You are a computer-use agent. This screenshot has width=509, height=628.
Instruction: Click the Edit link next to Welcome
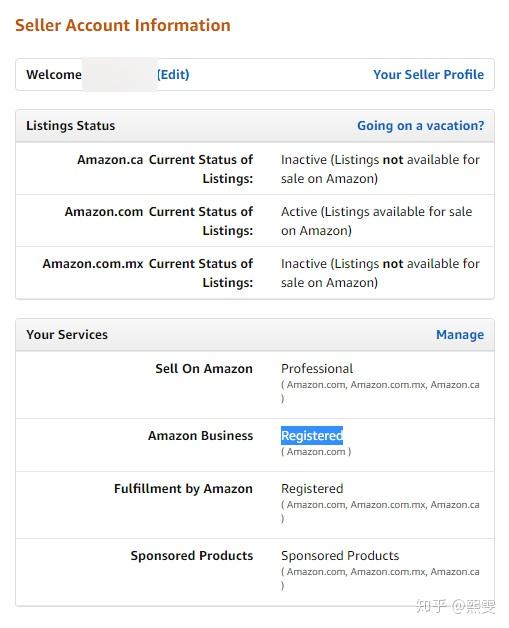tap(173, 74)
